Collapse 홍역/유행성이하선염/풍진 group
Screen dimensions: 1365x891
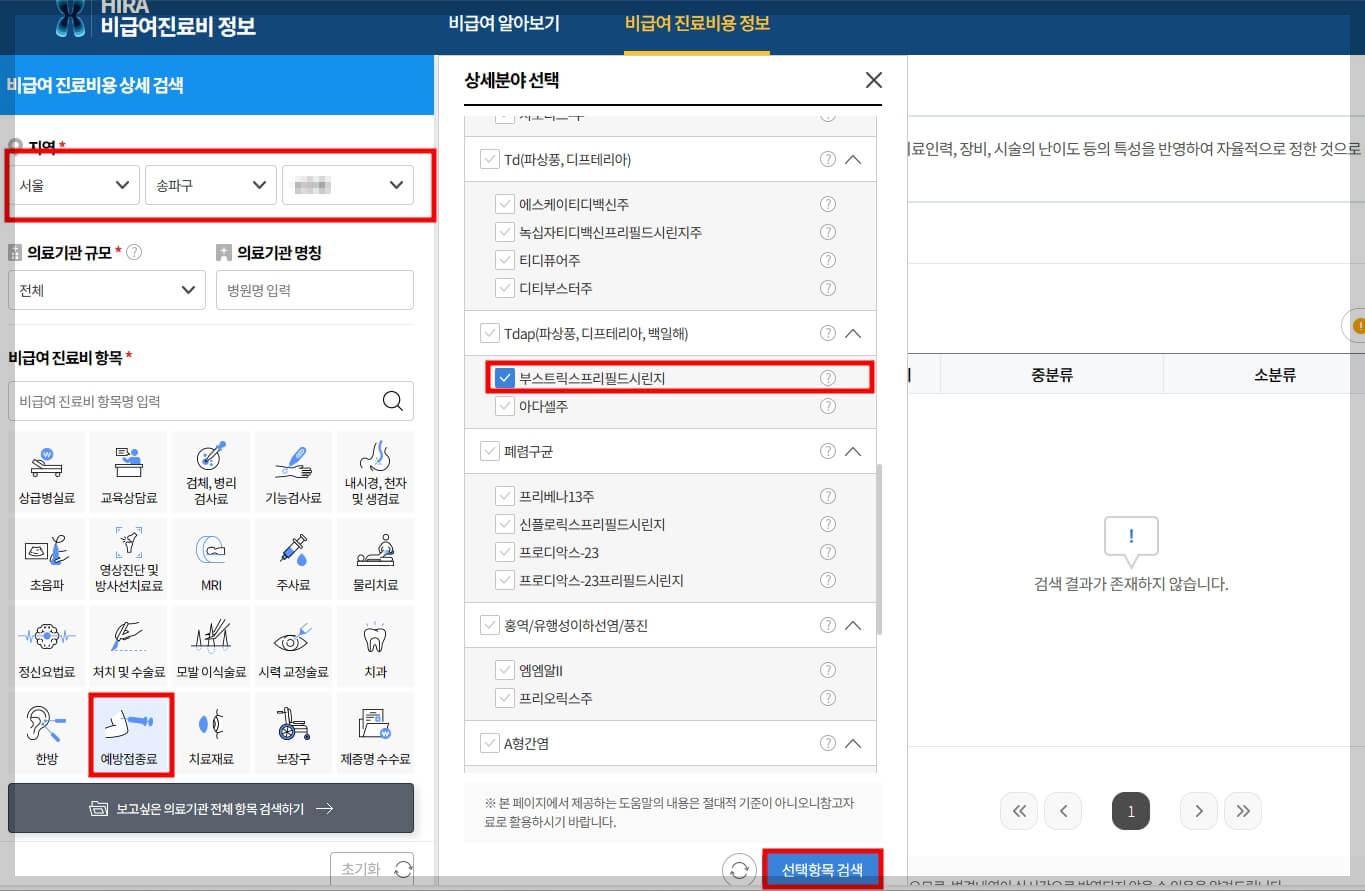click(853, 625)
